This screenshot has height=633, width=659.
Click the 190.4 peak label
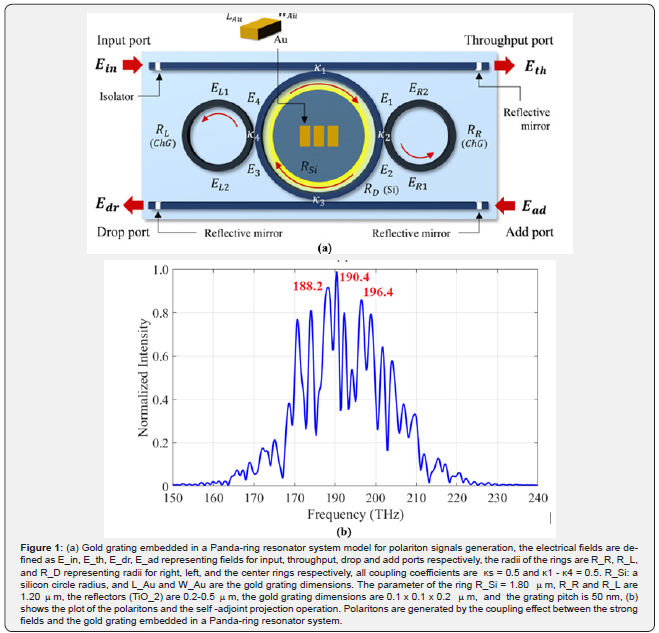pyautogui.click(x=353, y=277)
